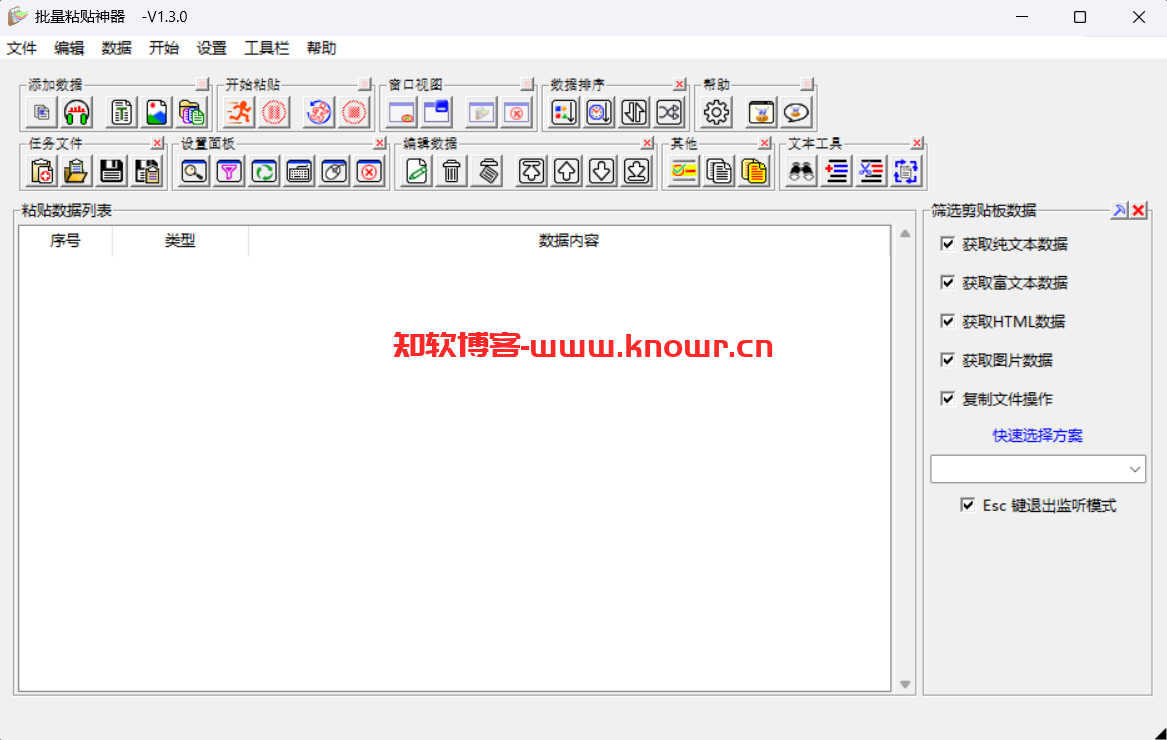Click the floppy disk save icon
The width and height of the screenshot is (1167, 740).
click(x=112, y=171)
